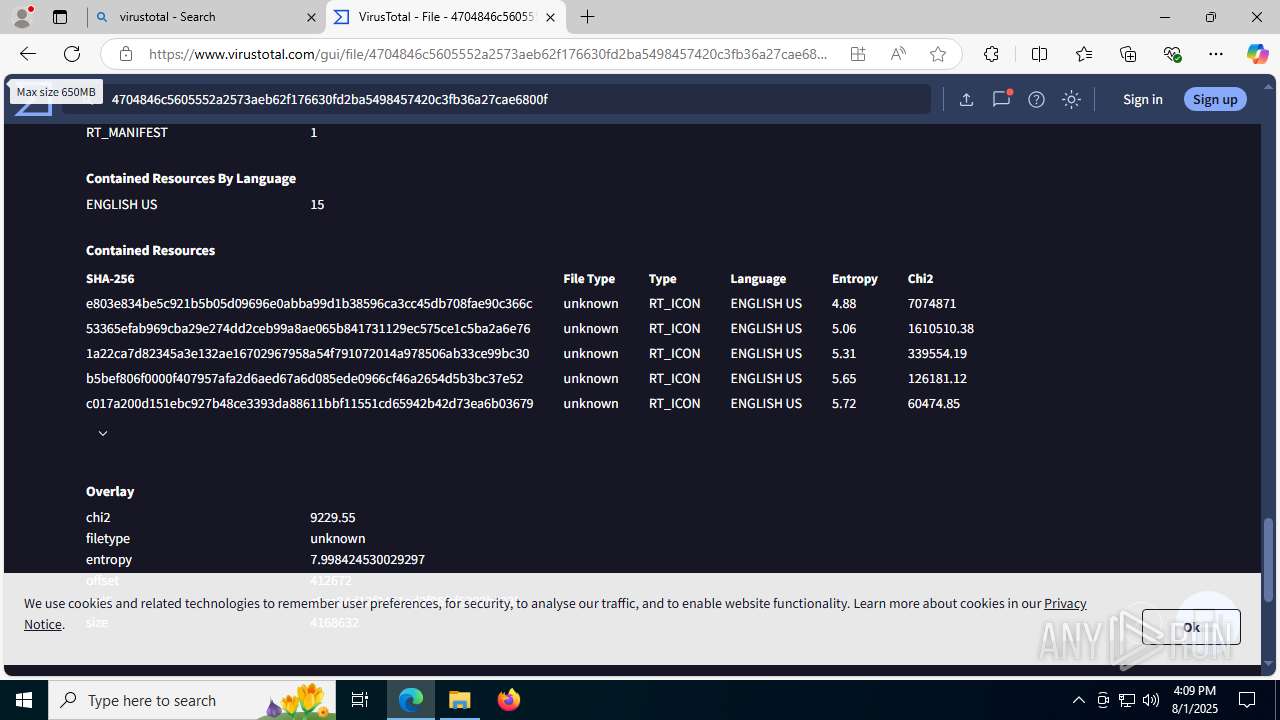This screenshot has height=720, width=1280.
Task: Show hidden system tray icons
Action: coord(1078,700)
